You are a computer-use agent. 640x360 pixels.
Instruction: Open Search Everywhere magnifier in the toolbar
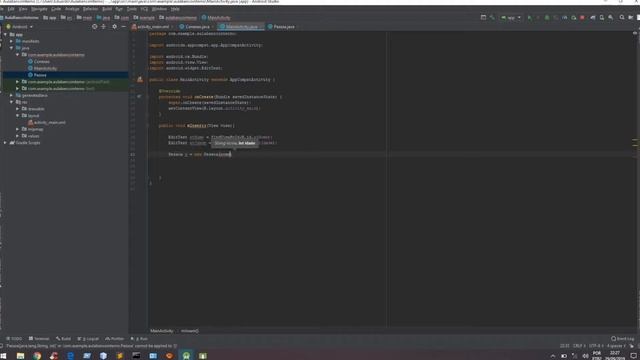tap(622, 18)
